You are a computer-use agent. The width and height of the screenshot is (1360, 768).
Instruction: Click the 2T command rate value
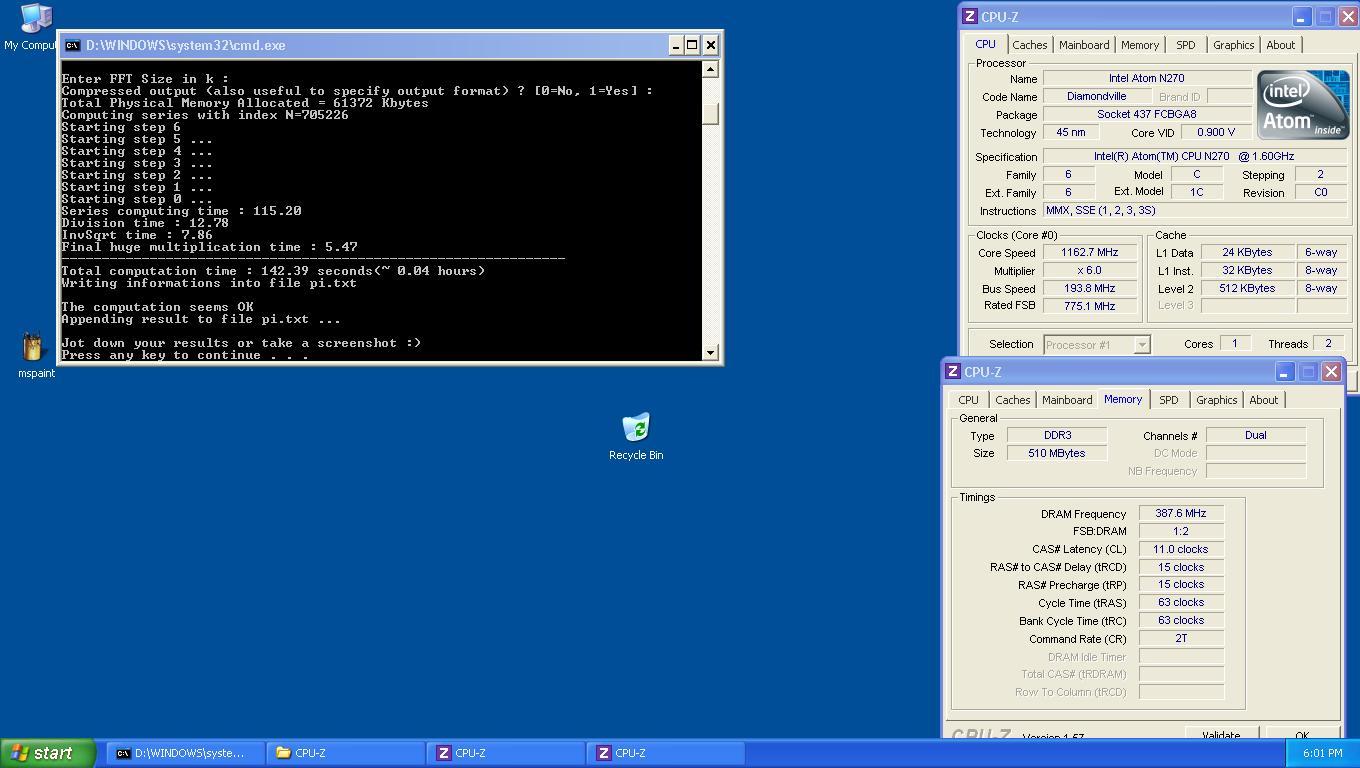tap(1181, 638)
